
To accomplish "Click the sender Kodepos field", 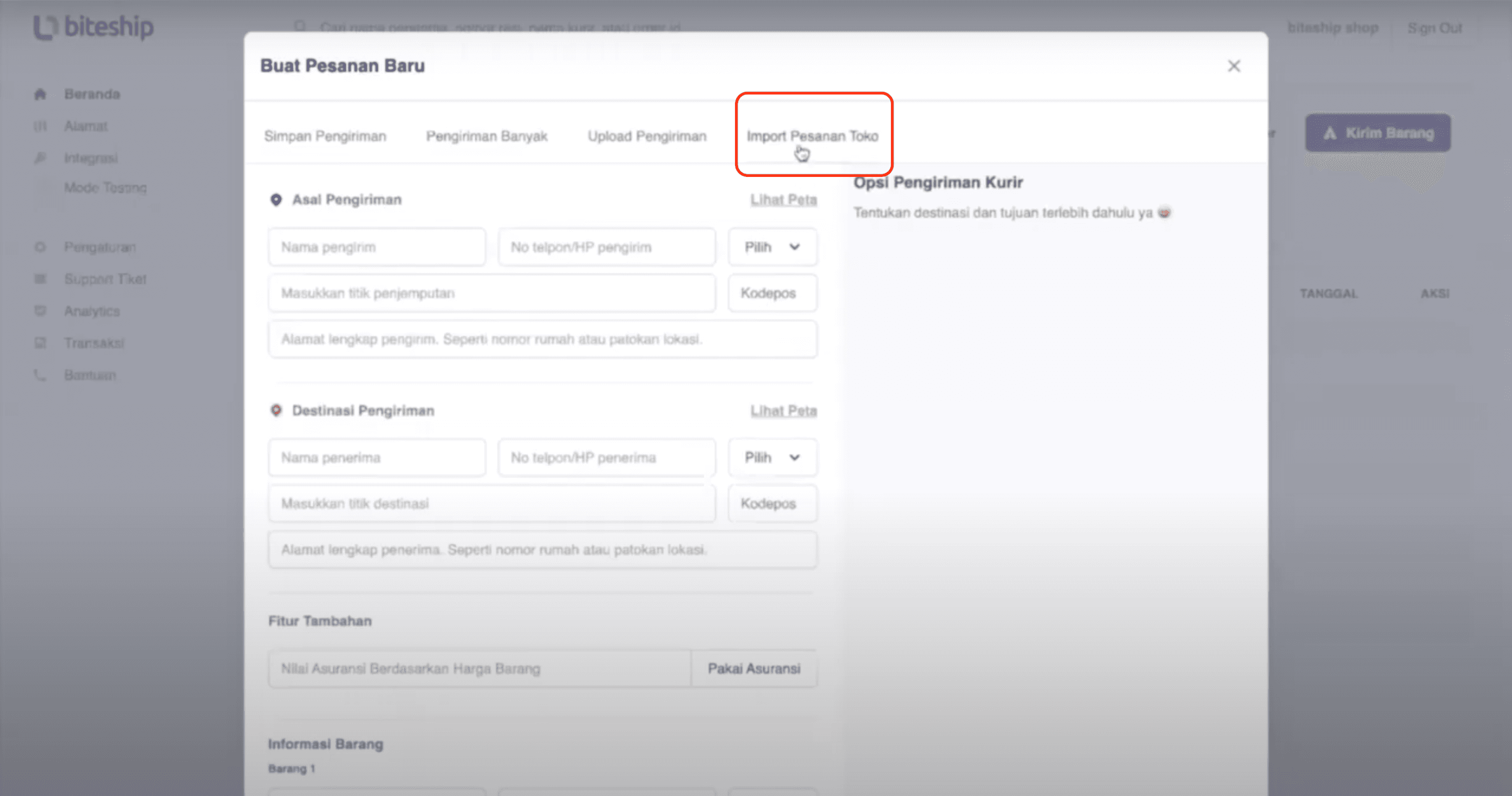I will (772, 293).
